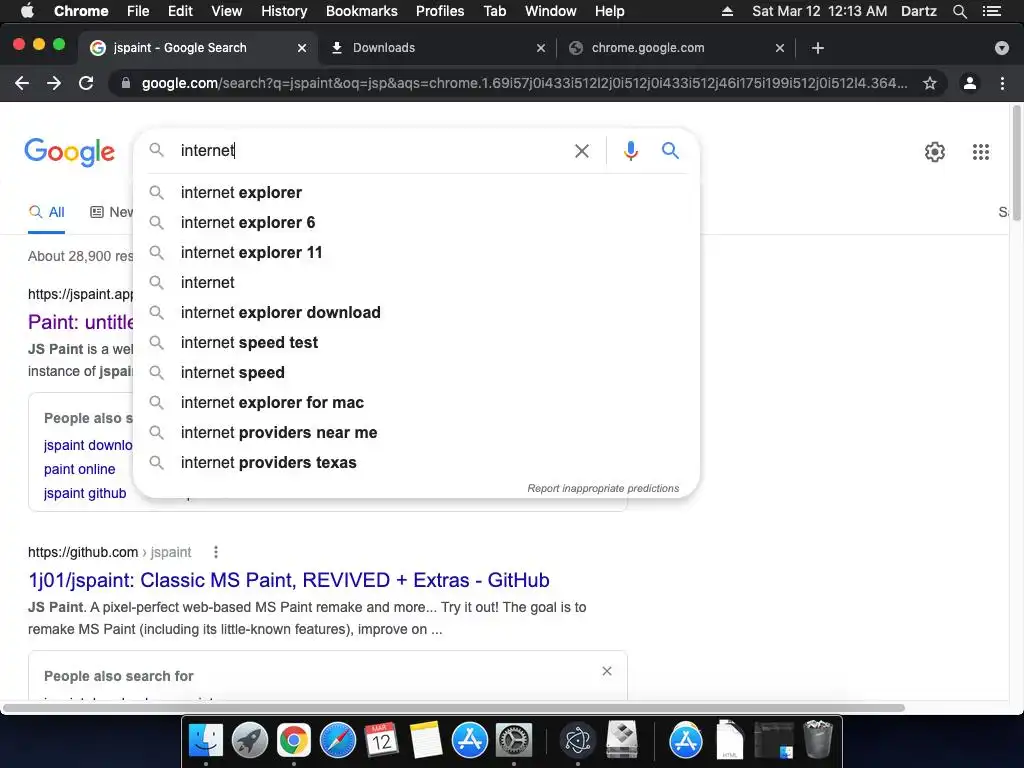1024x768 pixels.
Task: Choose plain internet suggestion
Action: click(x=417, y=283)
